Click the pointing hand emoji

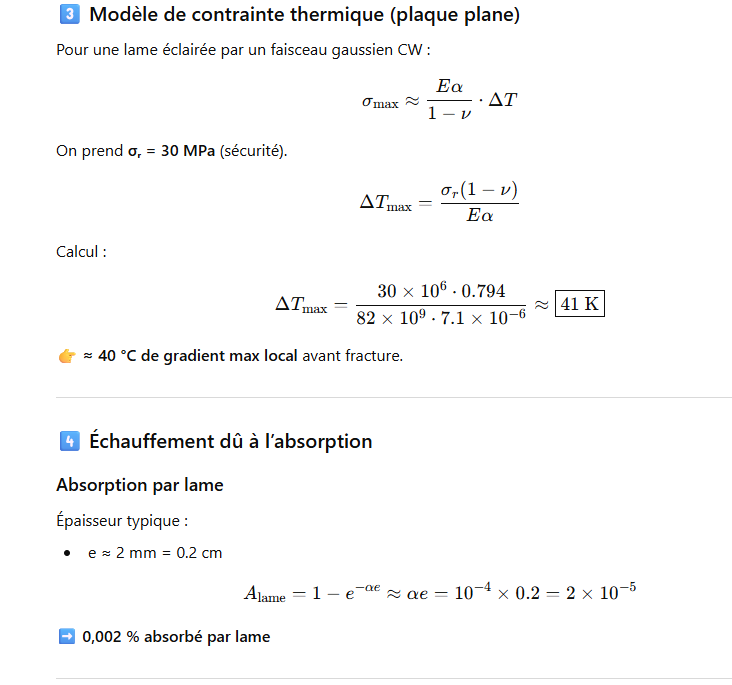[x=66, y=356]
